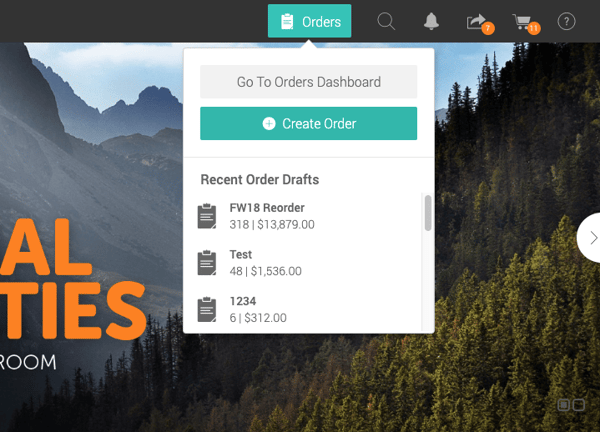Click Go To Orders Dashboard button
Viewport: 600px width, 432px height.
coord(308,82)
